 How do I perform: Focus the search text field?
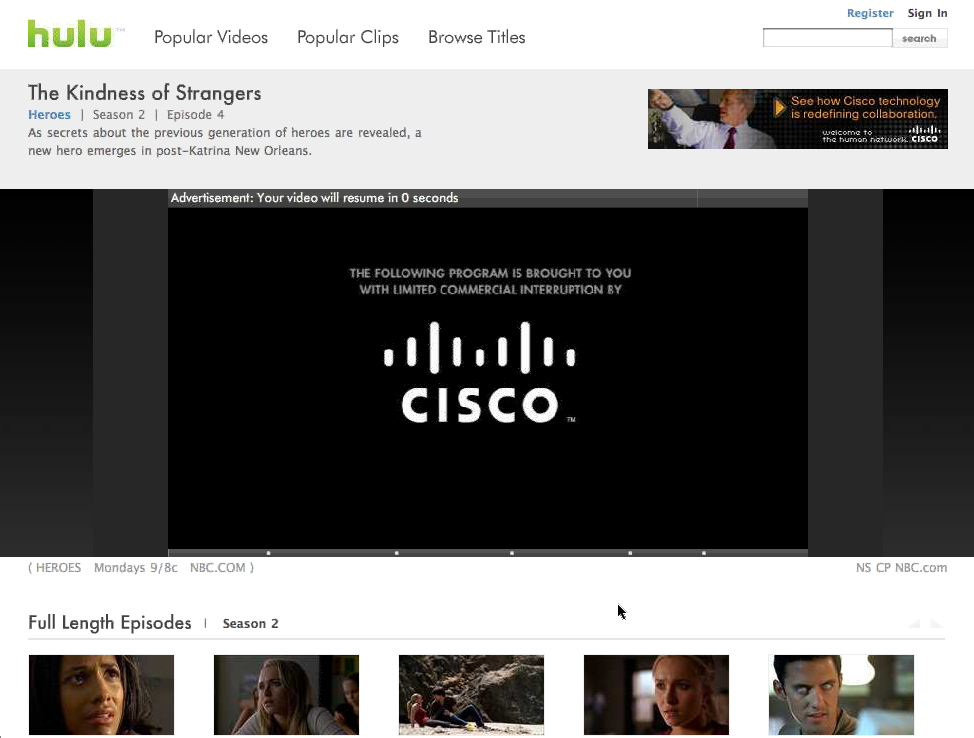827,38
